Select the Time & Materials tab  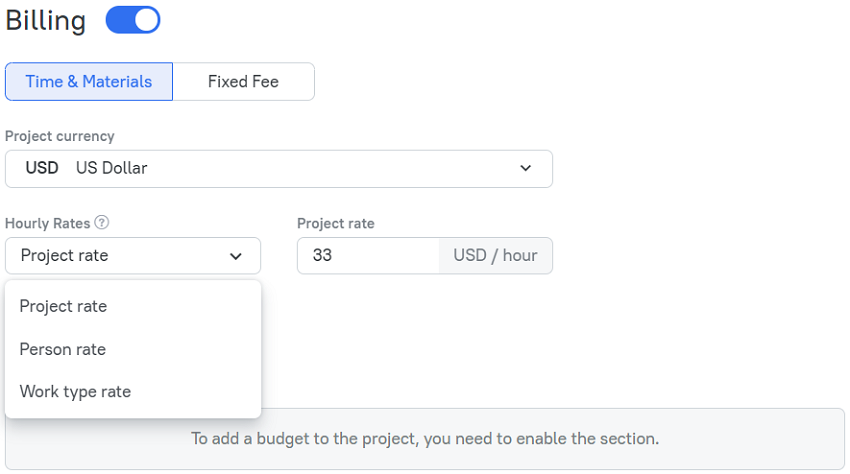pos(89,81)
